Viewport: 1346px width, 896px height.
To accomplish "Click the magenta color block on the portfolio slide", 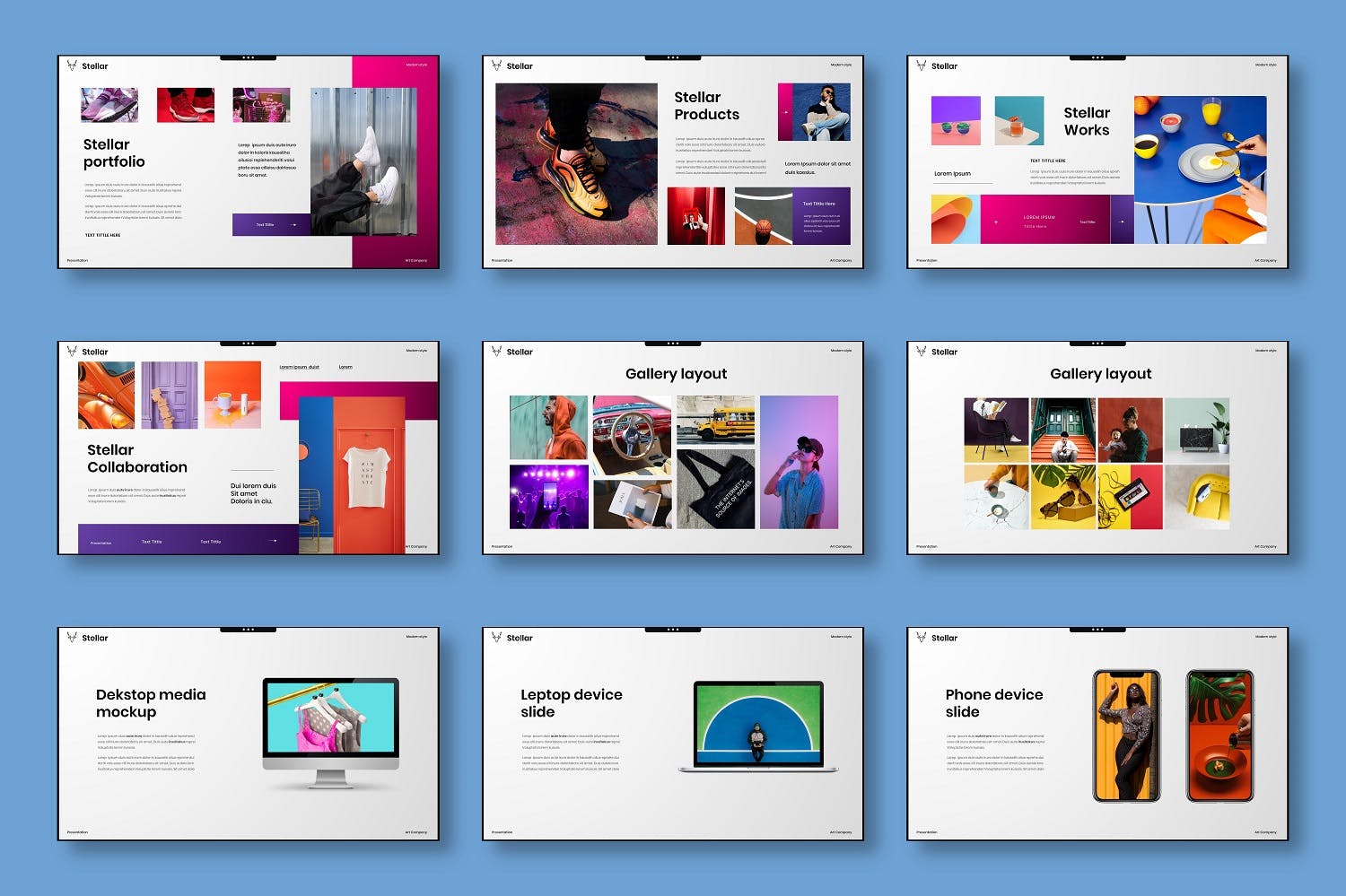I will tap(395, 72).
